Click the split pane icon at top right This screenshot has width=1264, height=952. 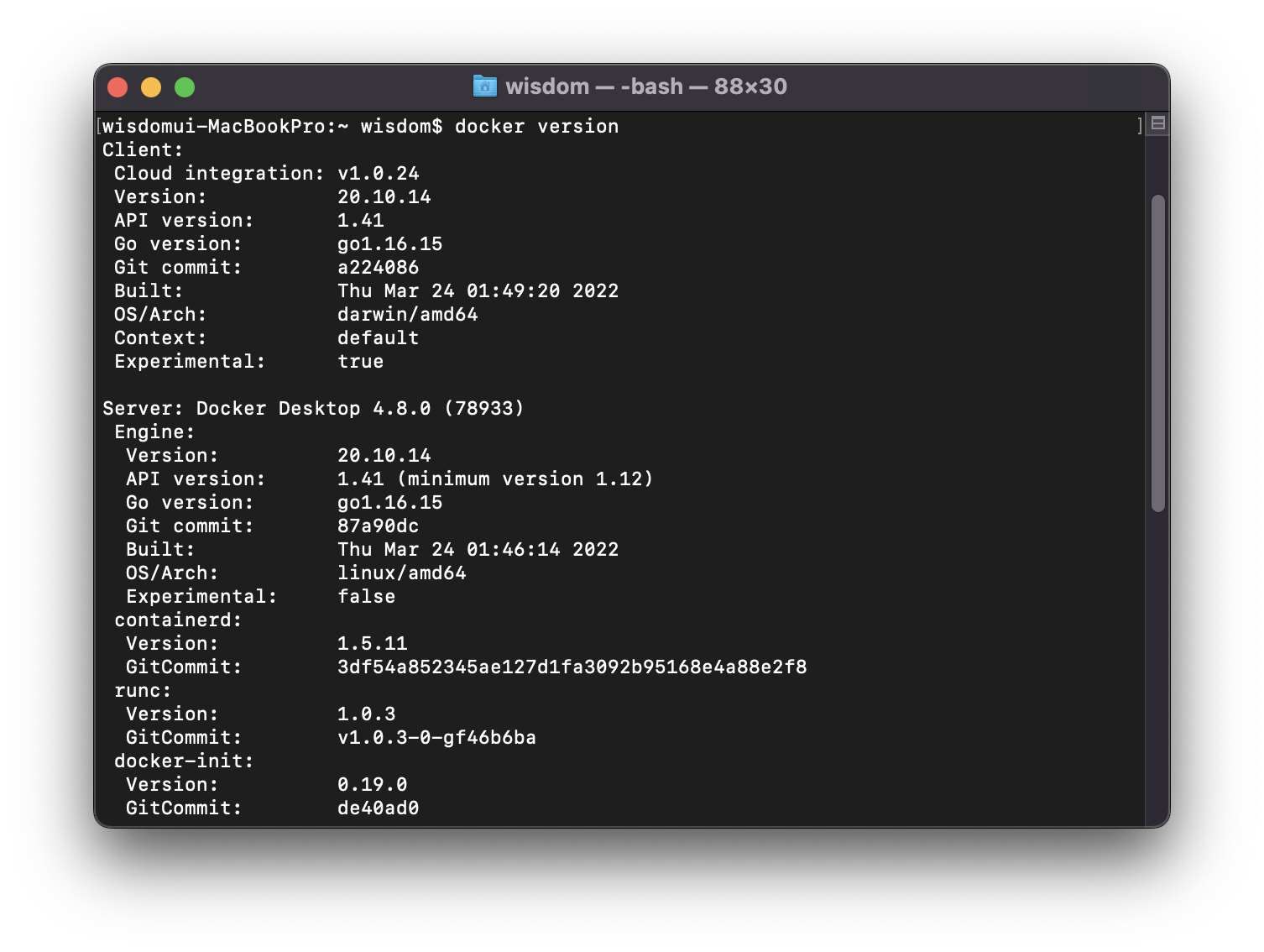(1158, 123)
